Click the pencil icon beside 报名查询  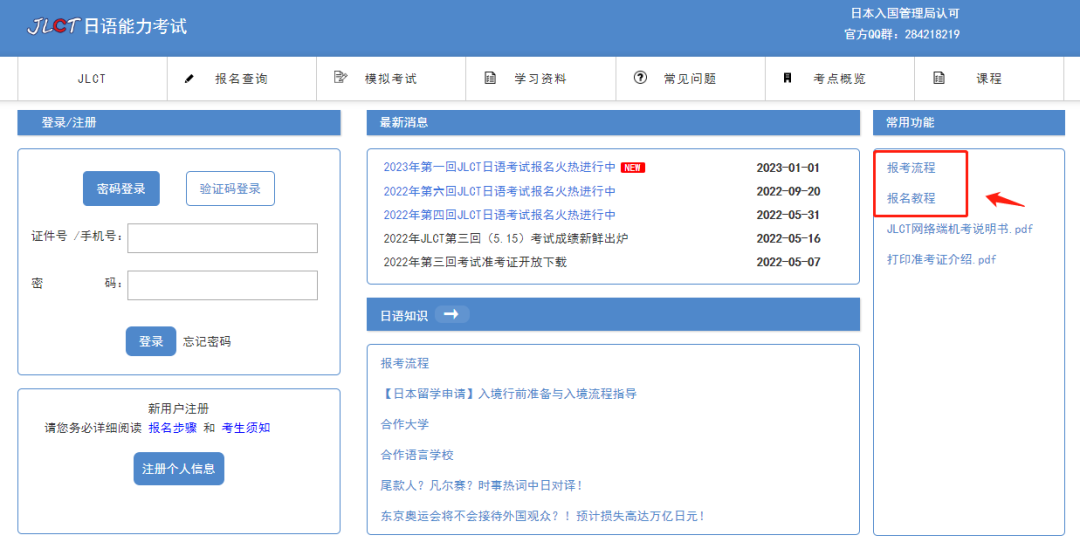pyautogui.click(x=189, y=79)
